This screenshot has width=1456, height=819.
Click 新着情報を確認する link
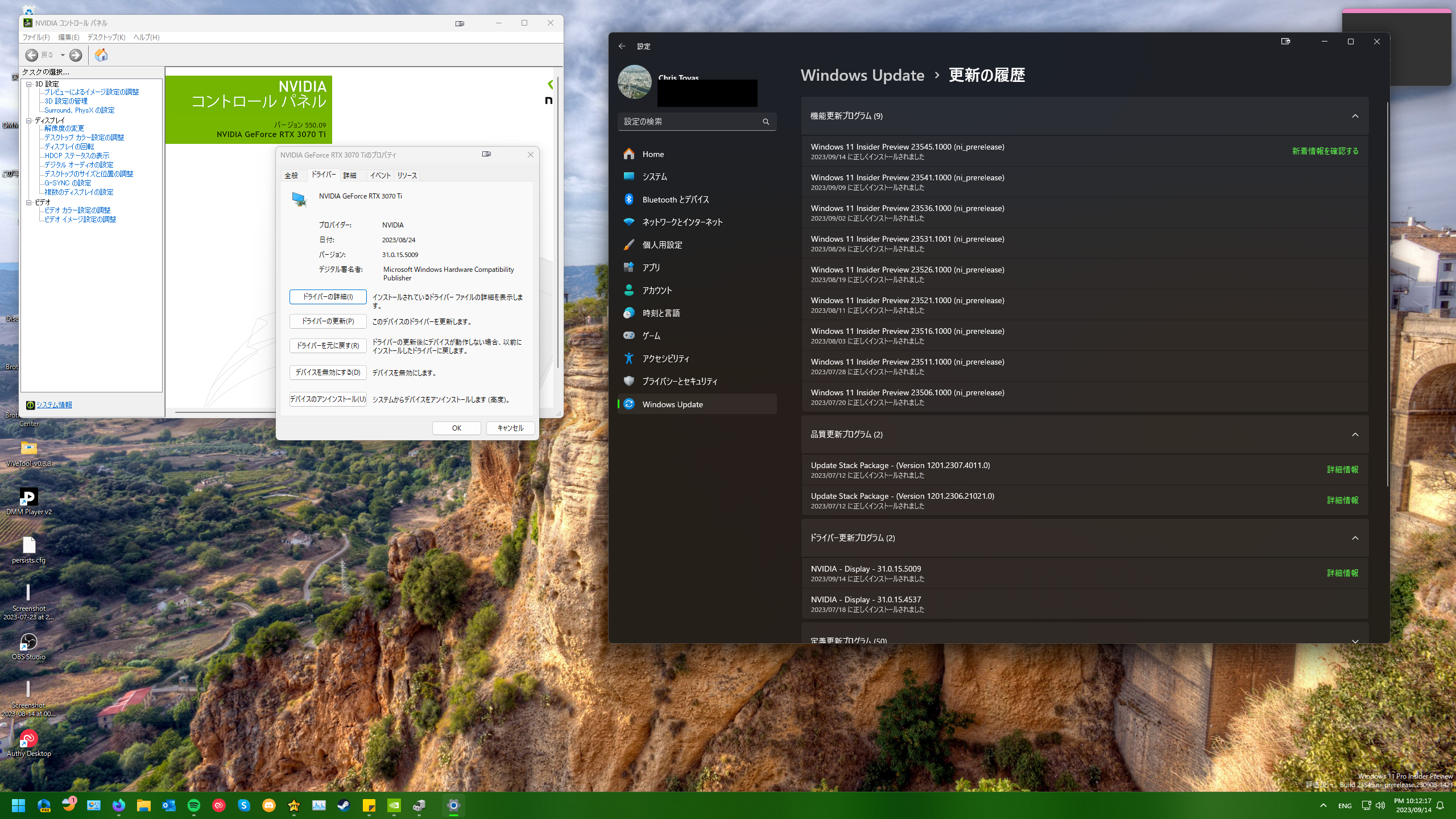pyautogui.click(x=1325, y=151)
